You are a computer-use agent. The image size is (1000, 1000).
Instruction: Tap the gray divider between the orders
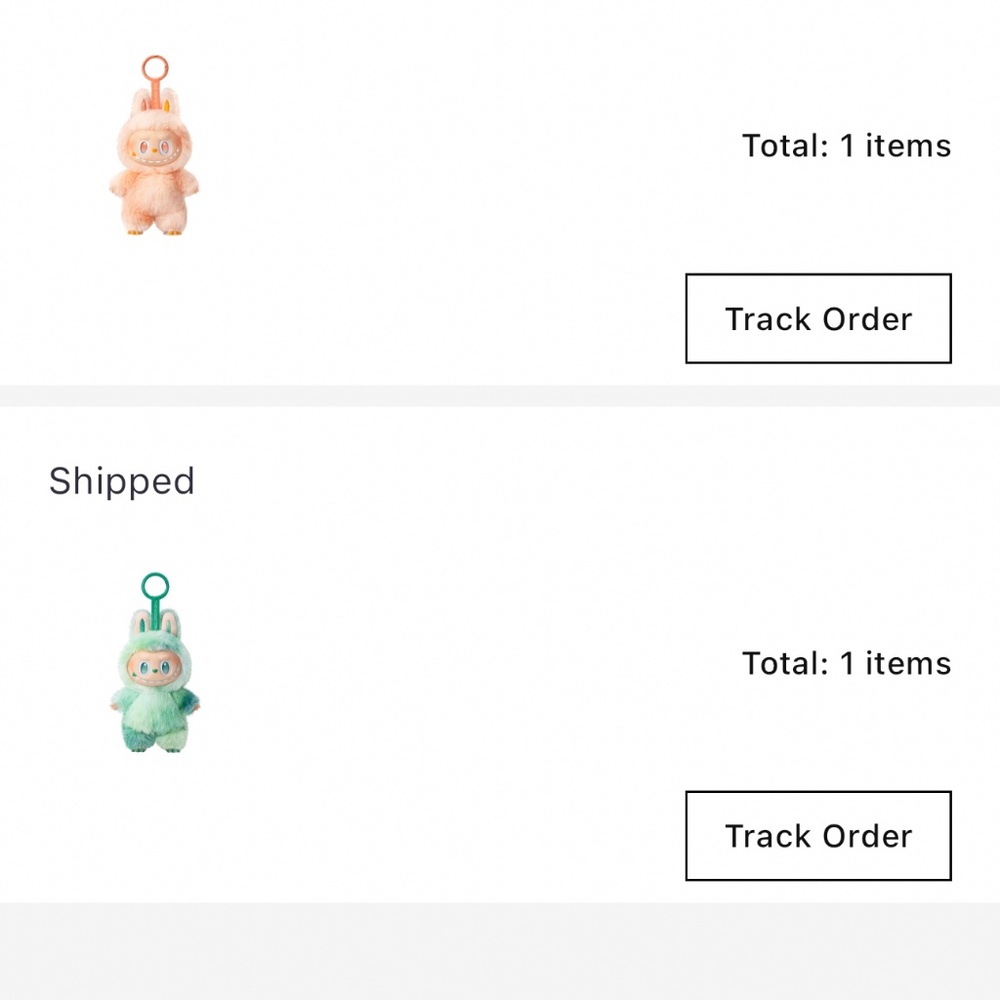point(500,395)
